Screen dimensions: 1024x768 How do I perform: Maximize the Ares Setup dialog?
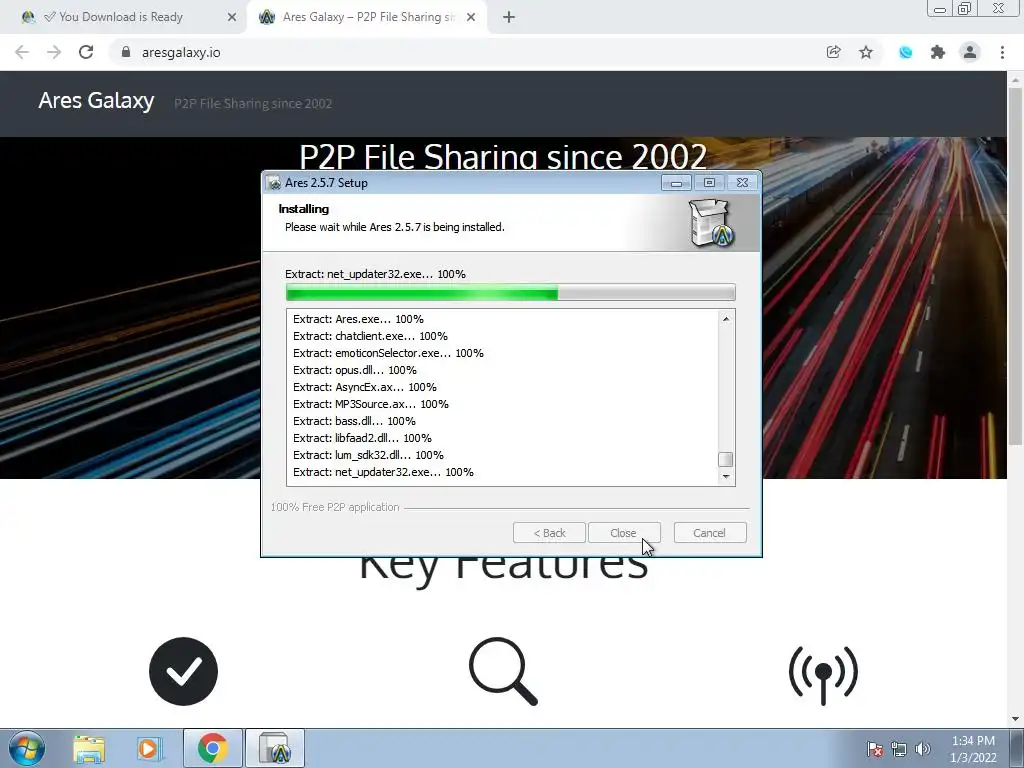click(709, 183)
